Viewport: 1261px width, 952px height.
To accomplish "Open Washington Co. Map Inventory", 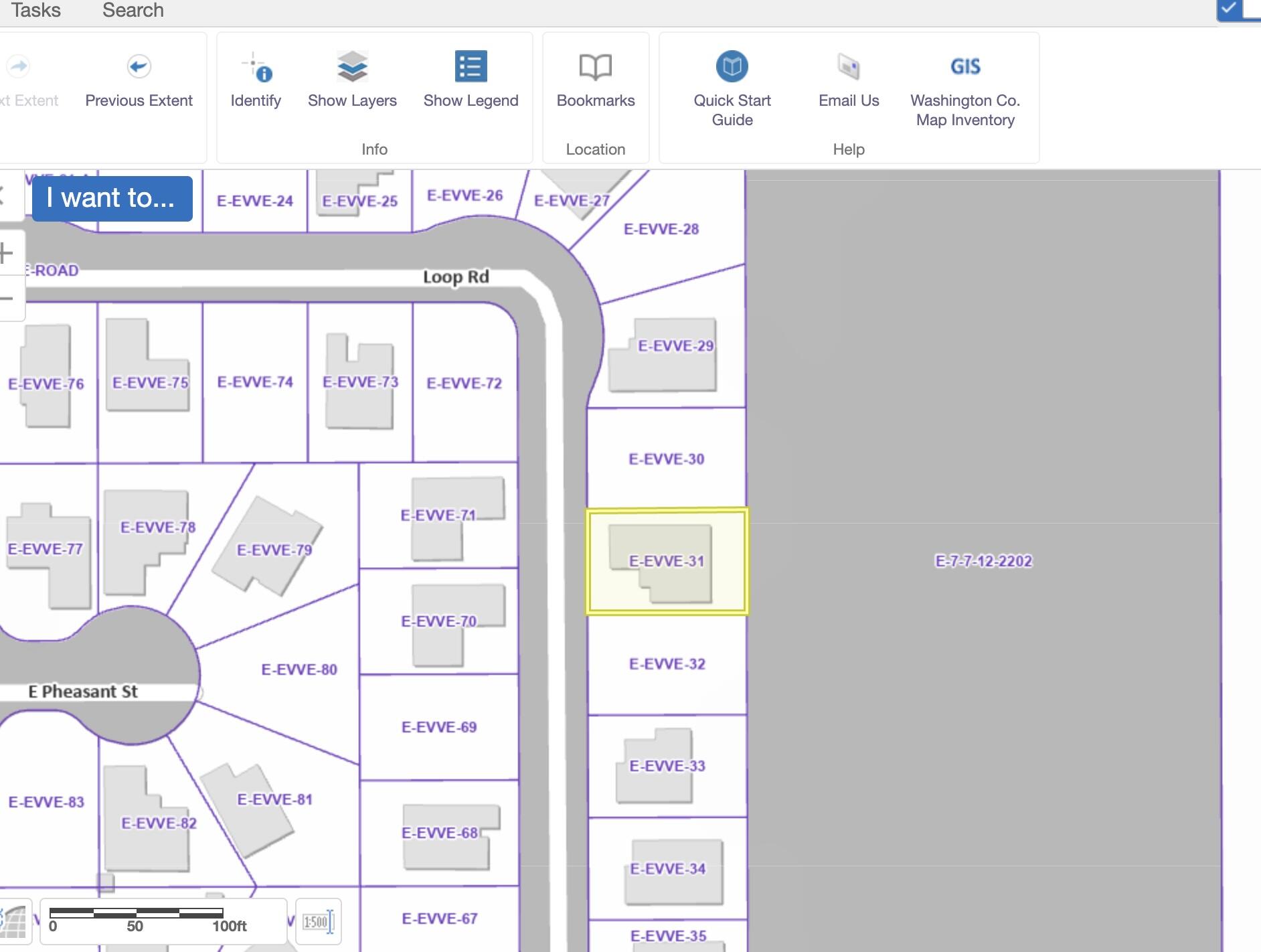I will 964,67.
